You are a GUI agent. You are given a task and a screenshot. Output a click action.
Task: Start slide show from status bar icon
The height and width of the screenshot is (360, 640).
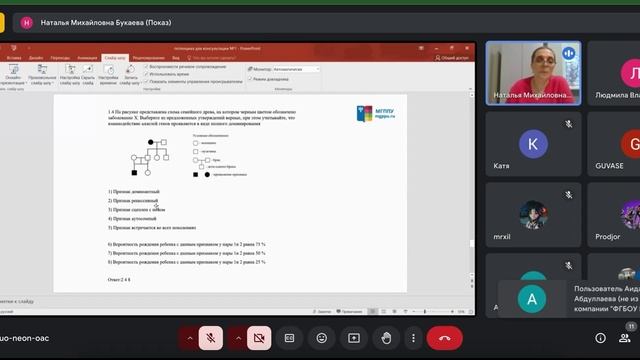(x=405, y=311)
